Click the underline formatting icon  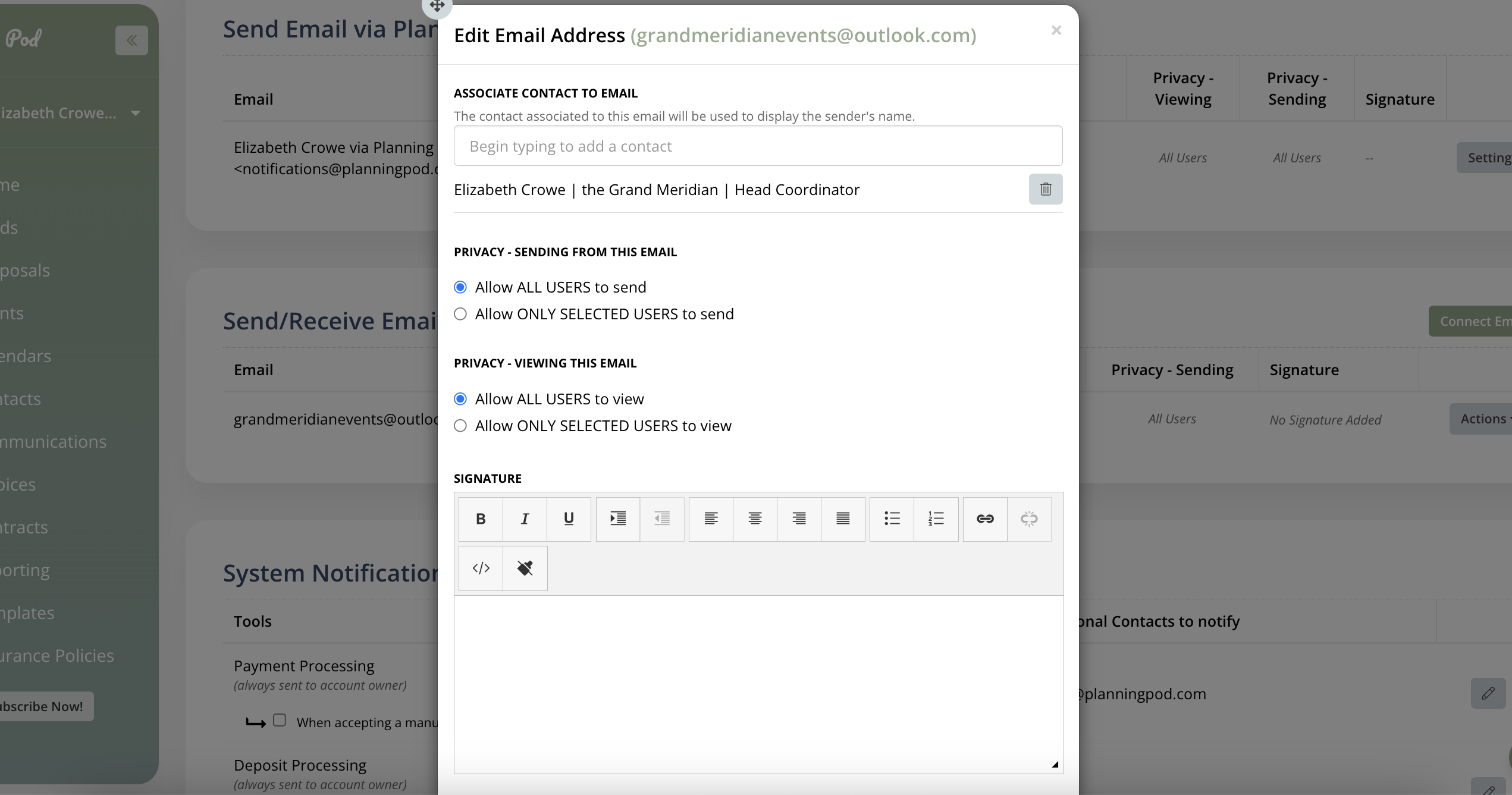[569, 519]
